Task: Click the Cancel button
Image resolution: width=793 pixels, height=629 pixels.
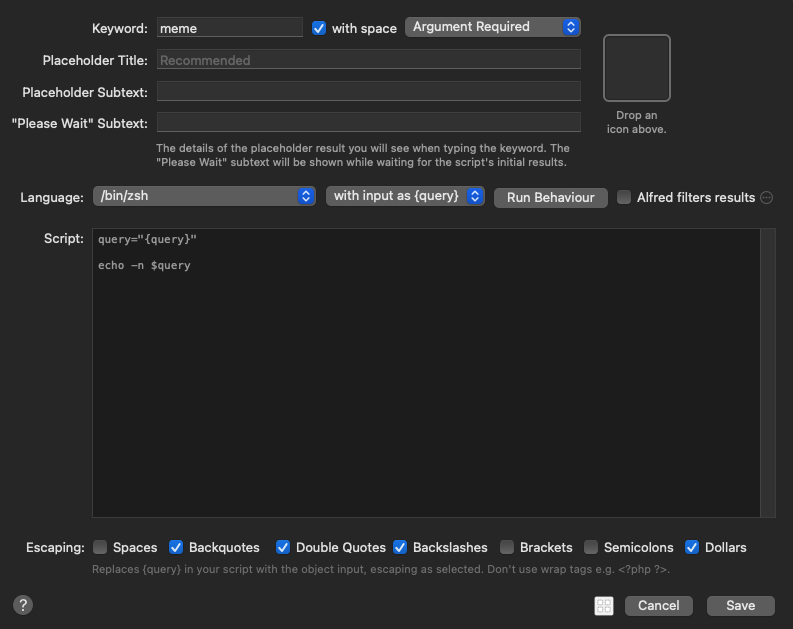Action: [x=658, y=606]
